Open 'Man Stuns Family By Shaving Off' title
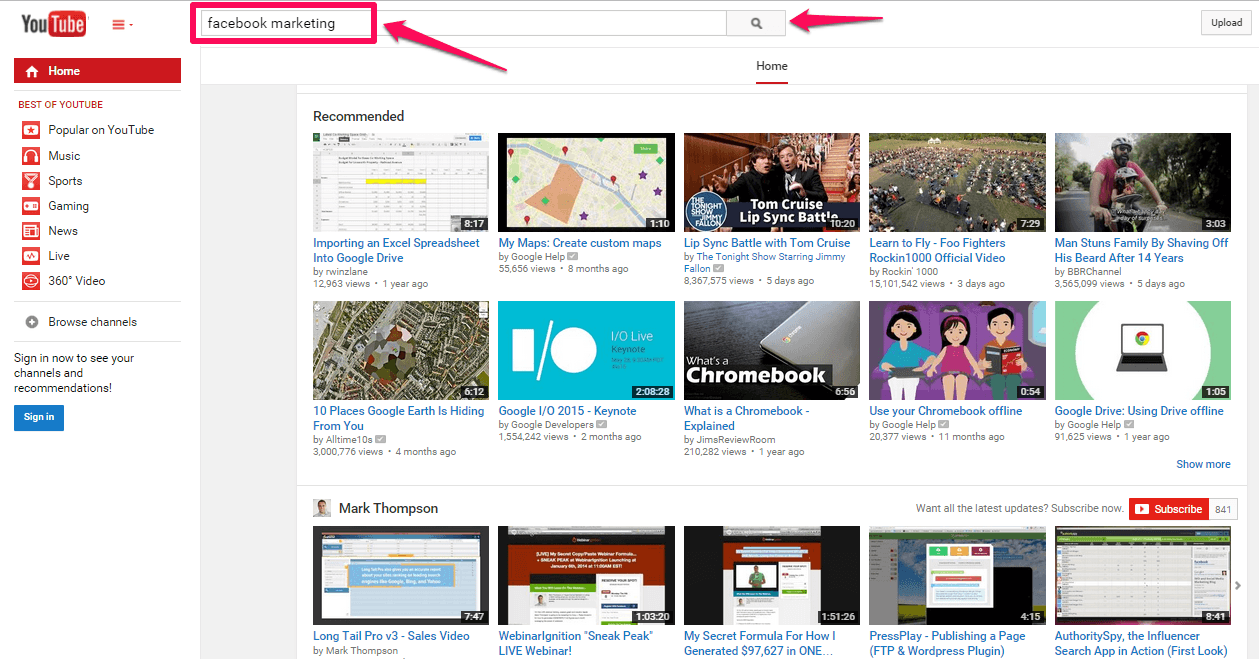1259x659 pixels. click(x=1141, y=250)
